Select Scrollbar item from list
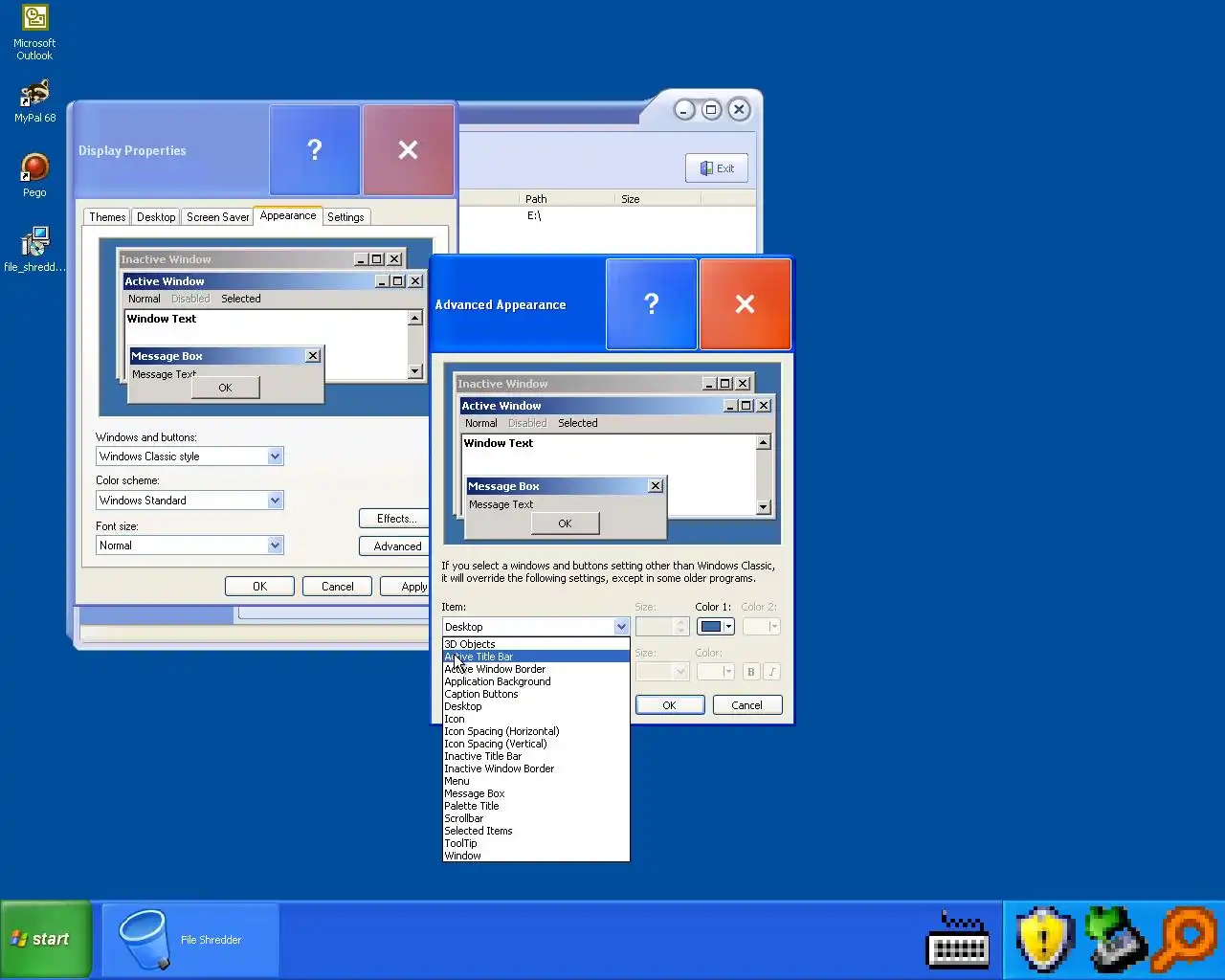The image size is (1225, 980). click(536, 818)
